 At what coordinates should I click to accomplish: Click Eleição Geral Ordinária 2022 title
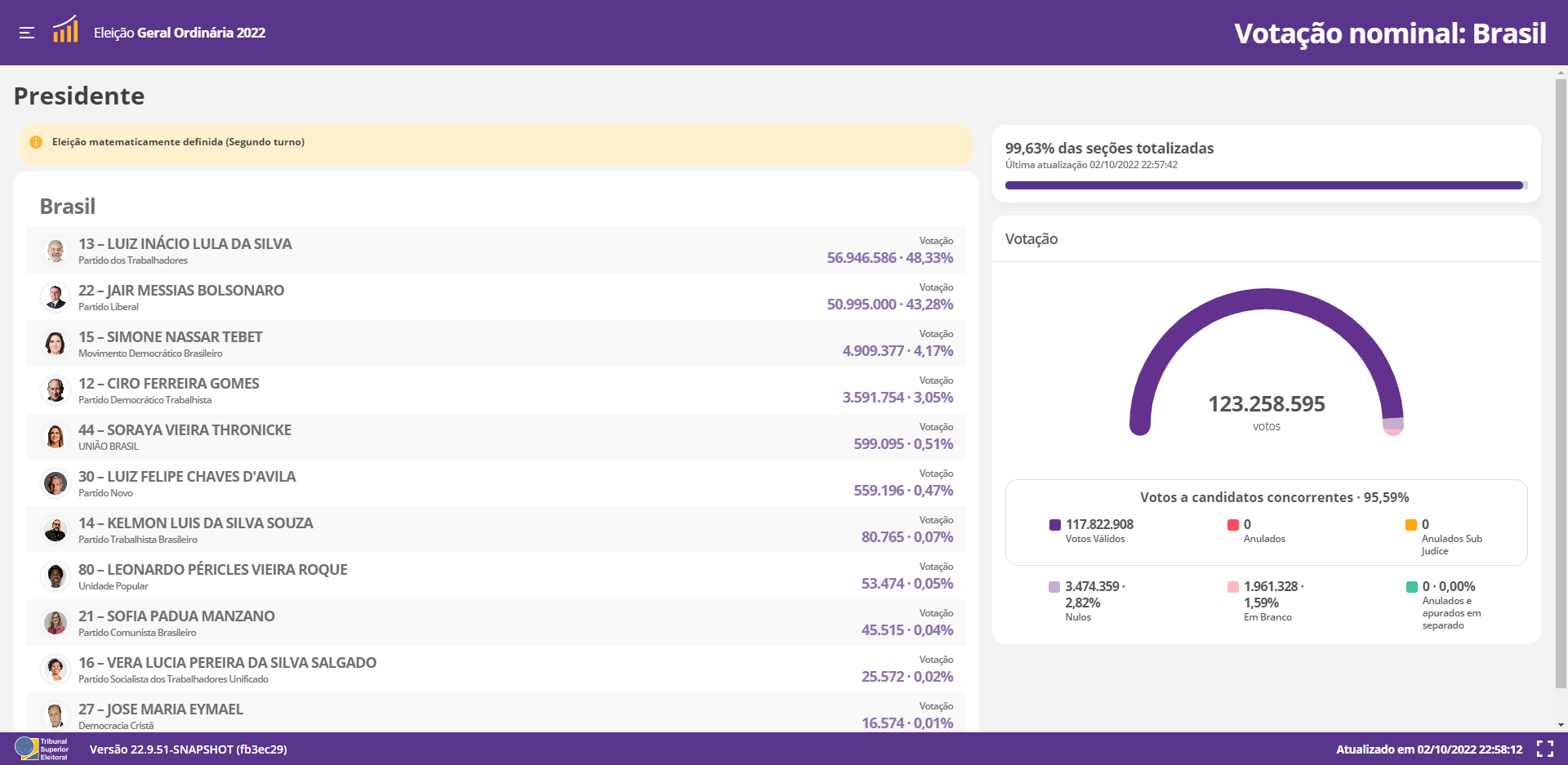[180, 33]
